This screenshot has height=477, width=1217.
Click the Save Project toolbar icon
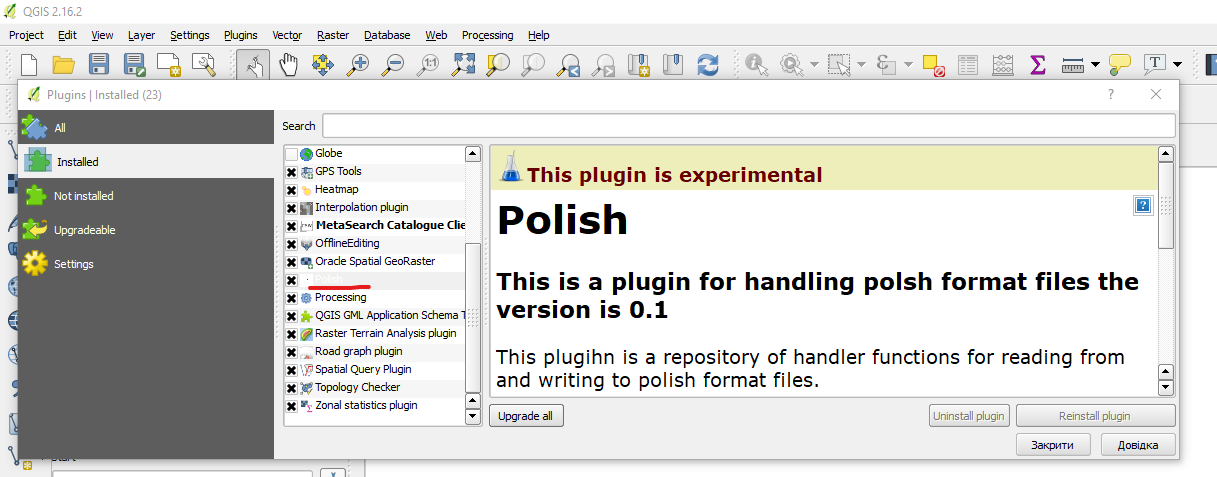[x=98, y=65]
